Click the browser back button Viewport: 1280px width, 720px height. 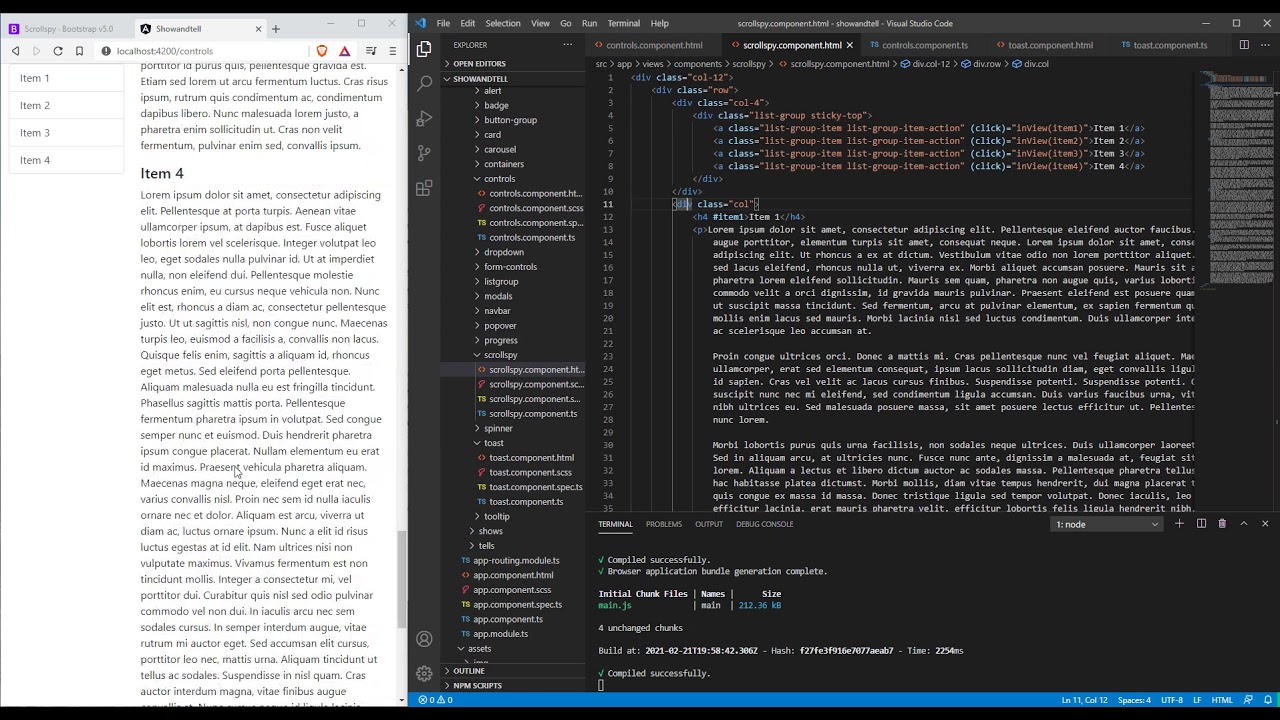[15, 51]
